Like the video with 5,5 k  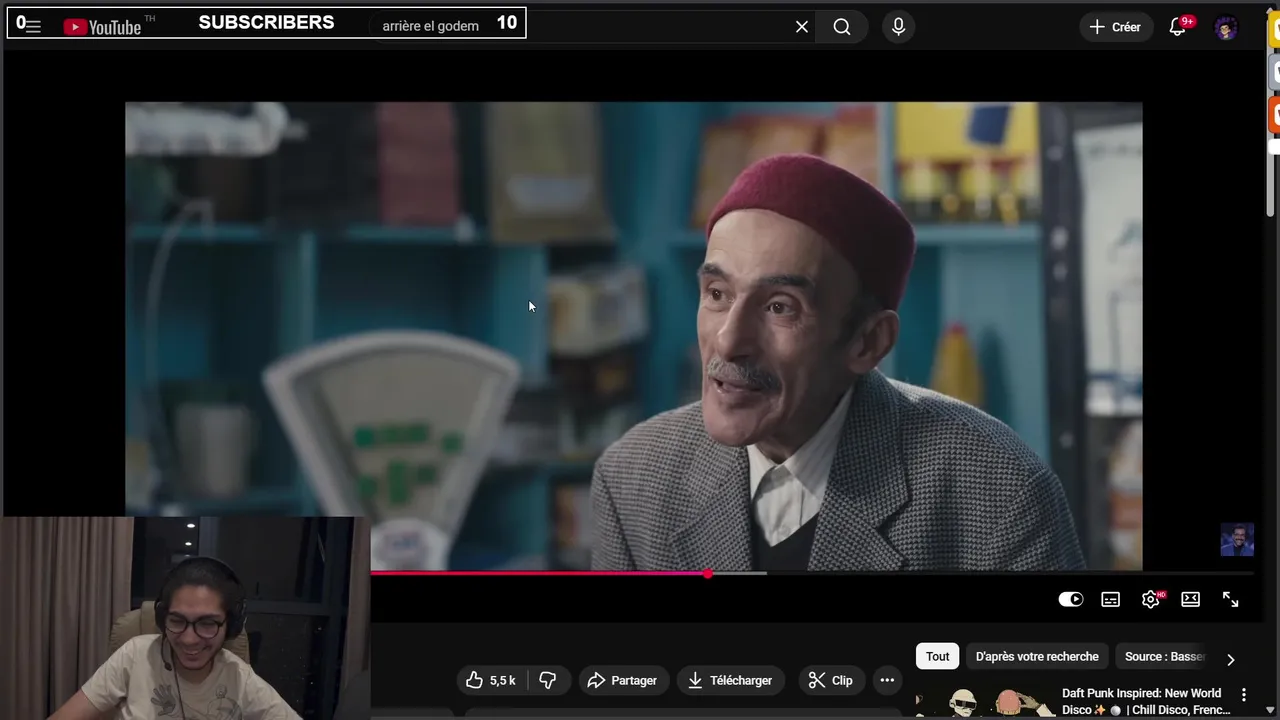pyautogui.click(x=491, y=680)
